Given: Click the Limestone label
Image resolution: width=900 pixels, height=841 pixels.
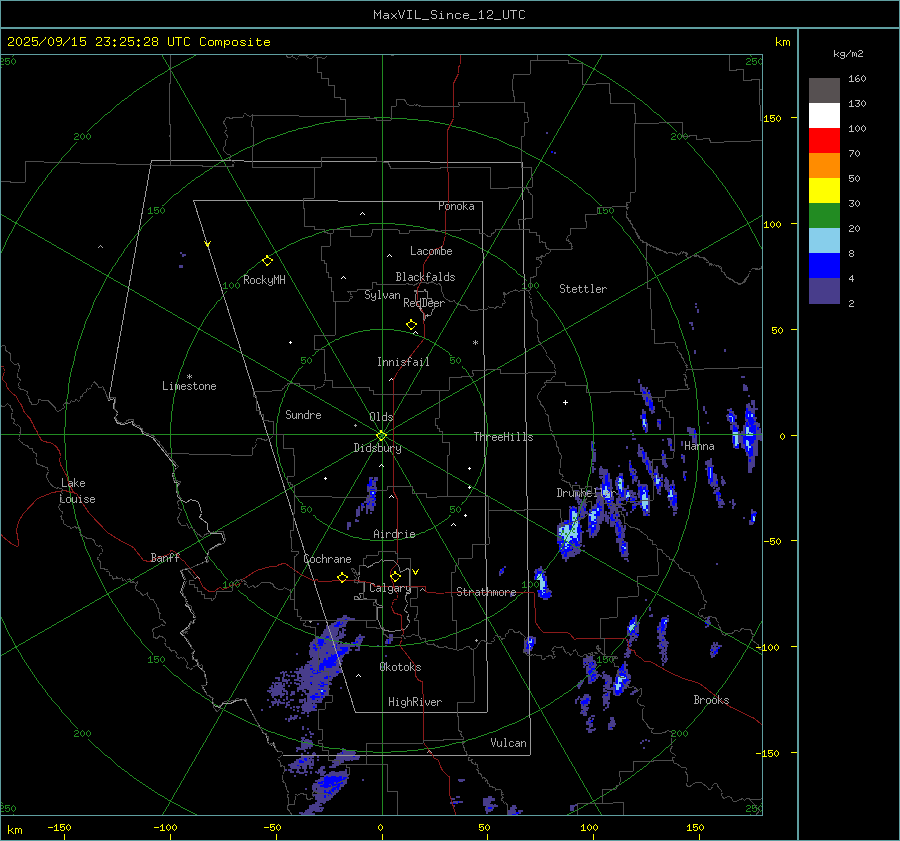Looking at the screenshot, I should (189, 386).
